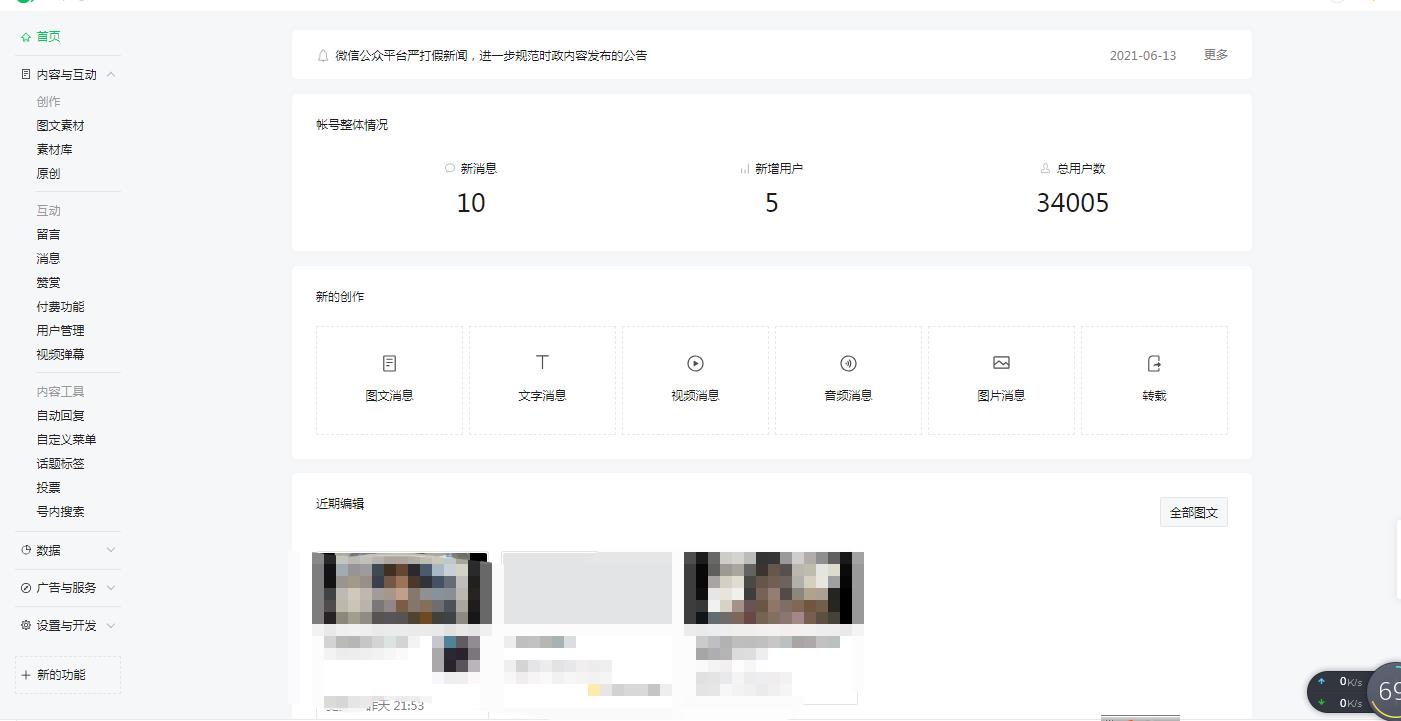The image size is (1401, 721).
Task: Click the network speed monitor widget
Action: [1352, 691]
